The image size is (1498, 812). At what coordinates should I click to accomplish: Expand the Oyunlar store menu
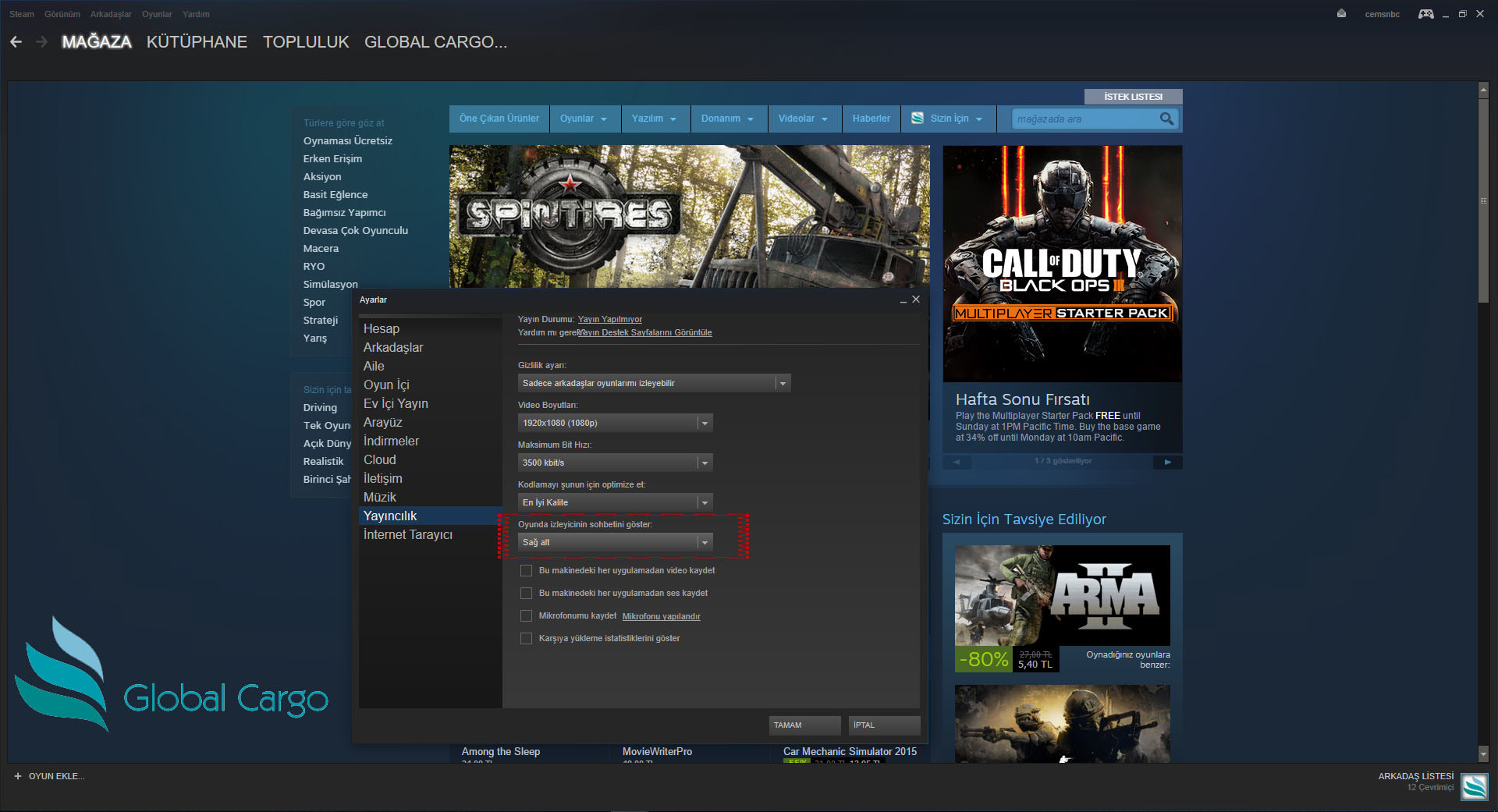coord(584,119)
